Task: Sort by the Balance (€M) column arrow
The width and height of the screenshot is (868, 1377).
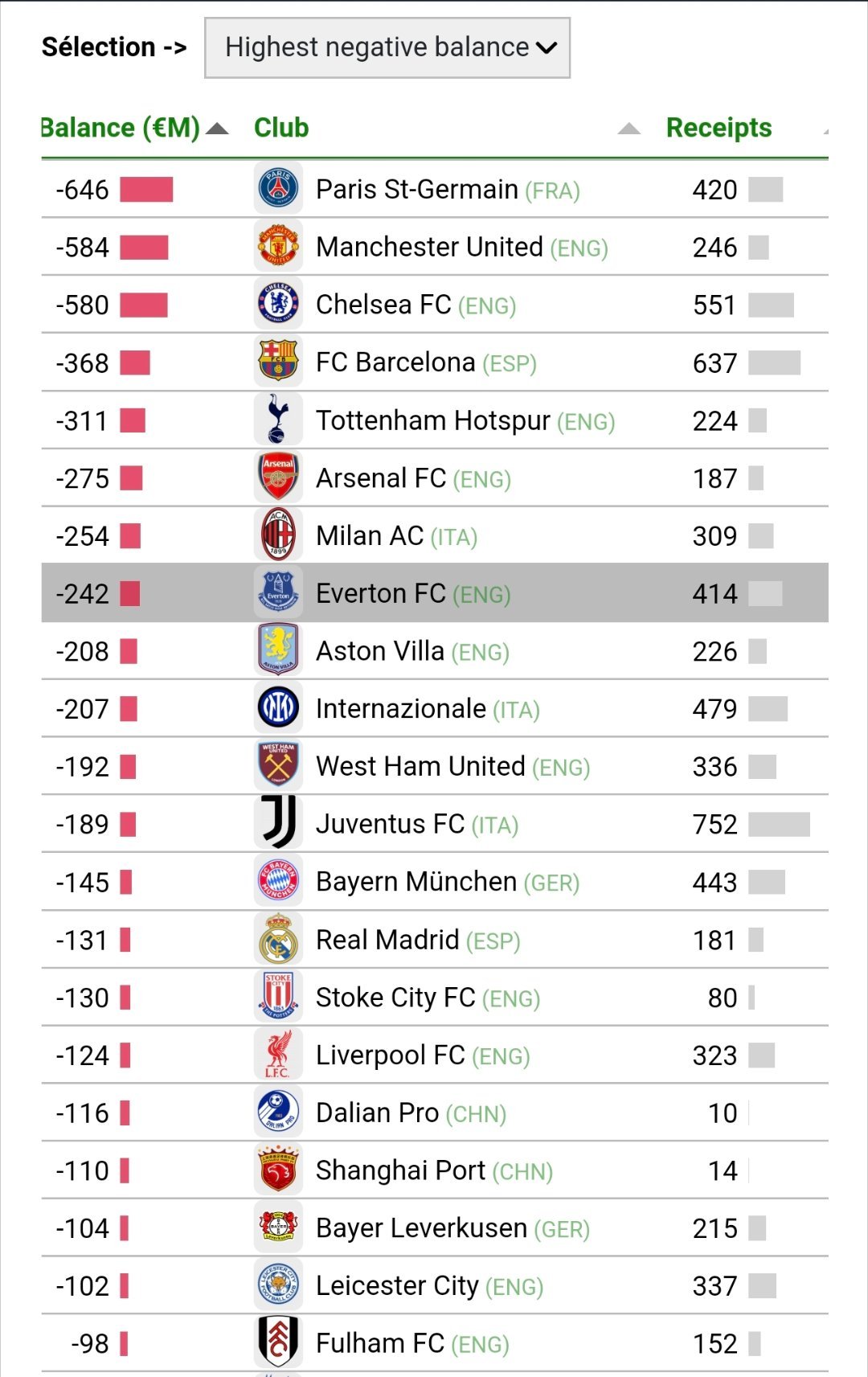Action: pos(217,129)
